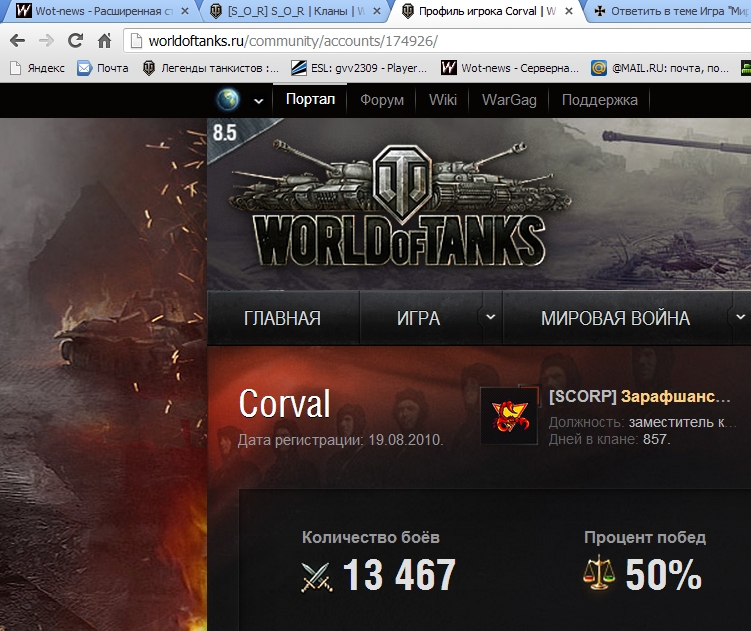Viewport: 751px width, 631px height.
Task: Select Портал in the top navigation
Action: [x=310, y=100]
